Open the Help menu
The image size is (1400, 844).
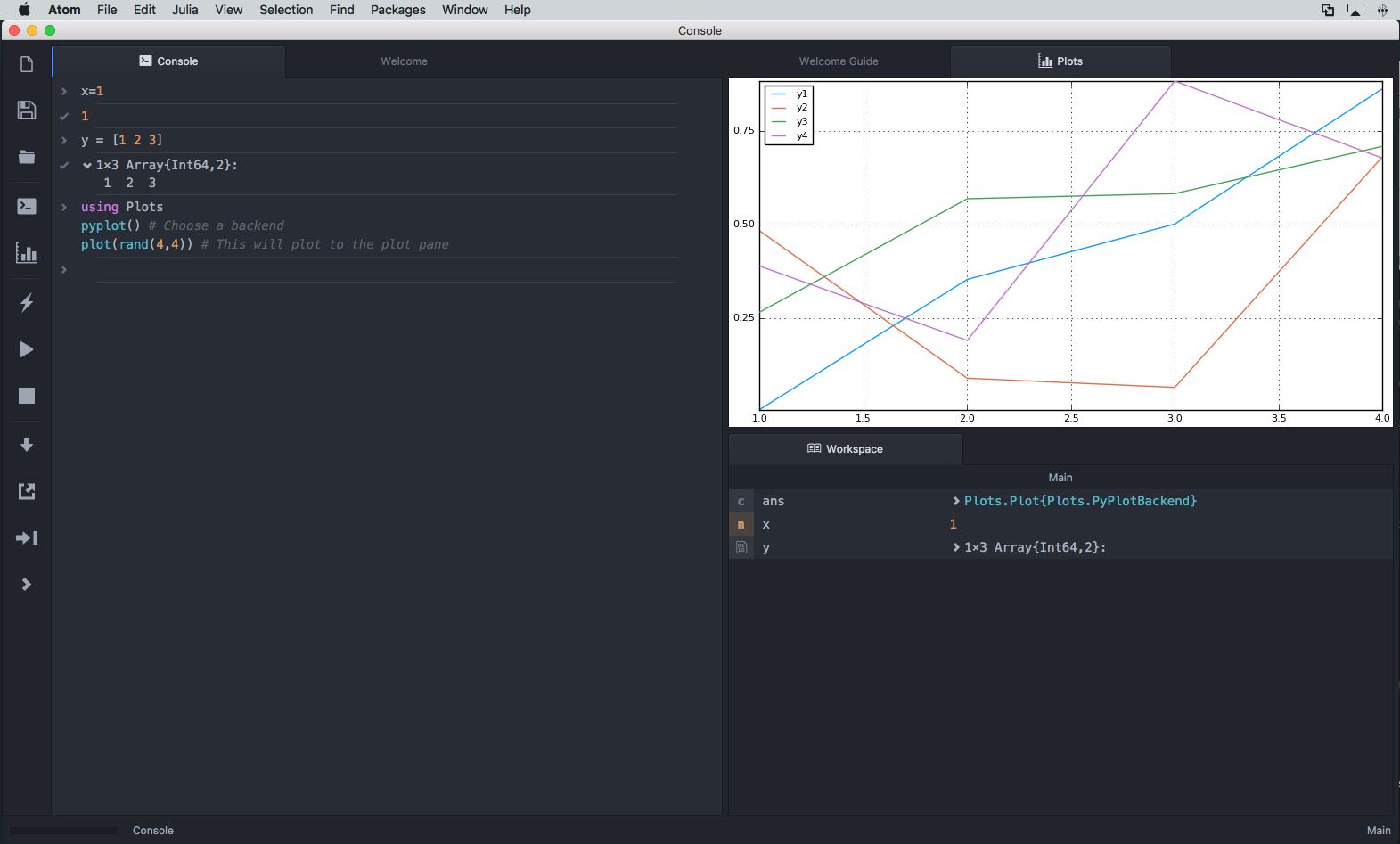click(518, 10)
